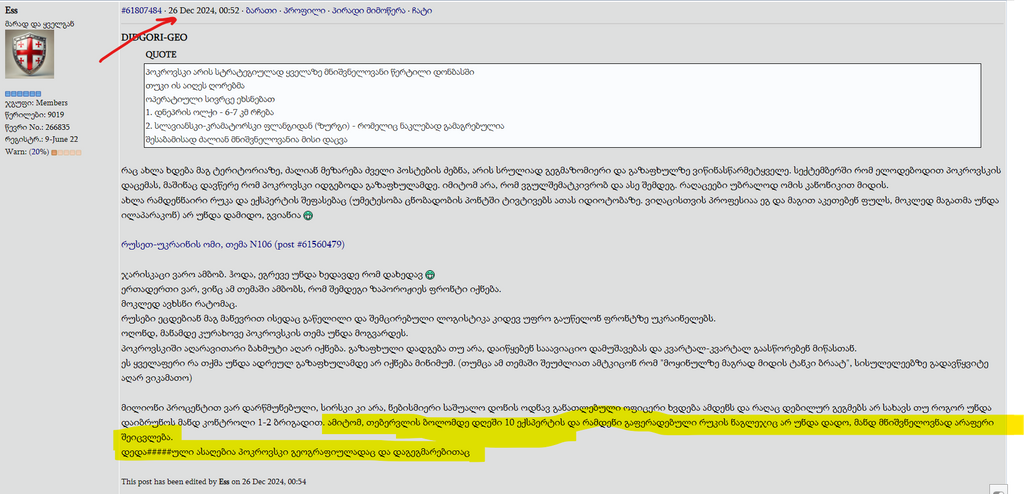Click the წერილები: 9019 post count
The width and height of the screenshot is (1024, 494).
click(33, 115)
